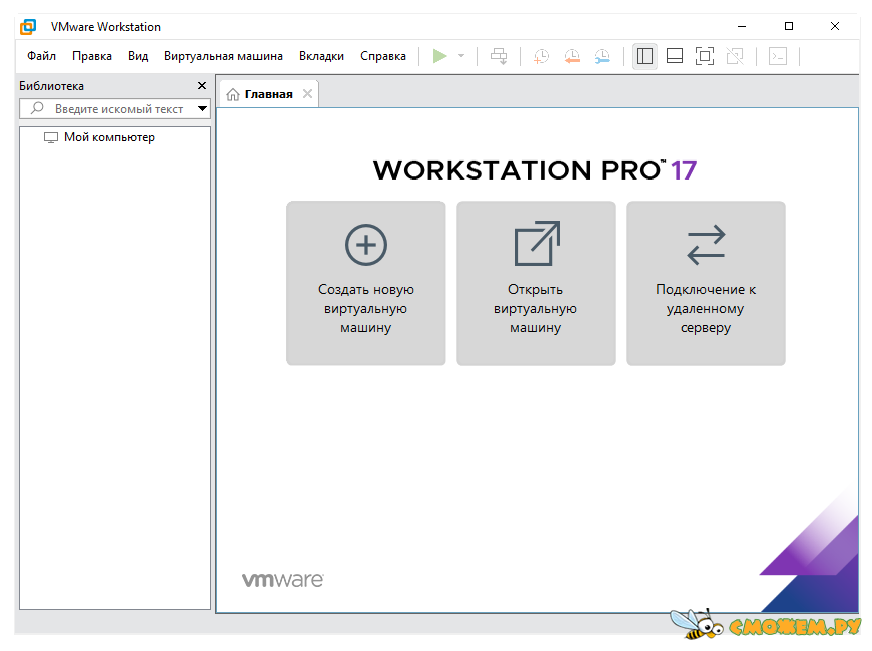Click Подключение к удаленному серверу tile

point(706,283)
